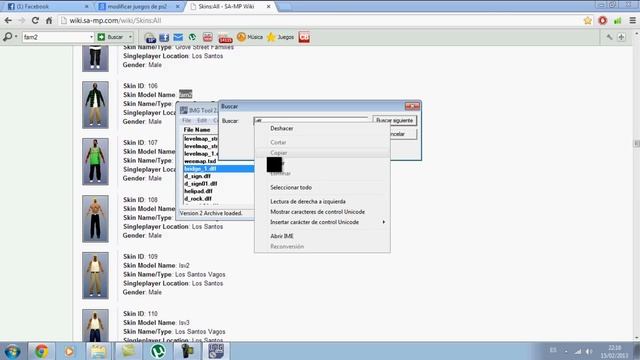The height and width of the screenshot is (360, 640).
Task: Open the Windows Start button
Action: [13, 351]
